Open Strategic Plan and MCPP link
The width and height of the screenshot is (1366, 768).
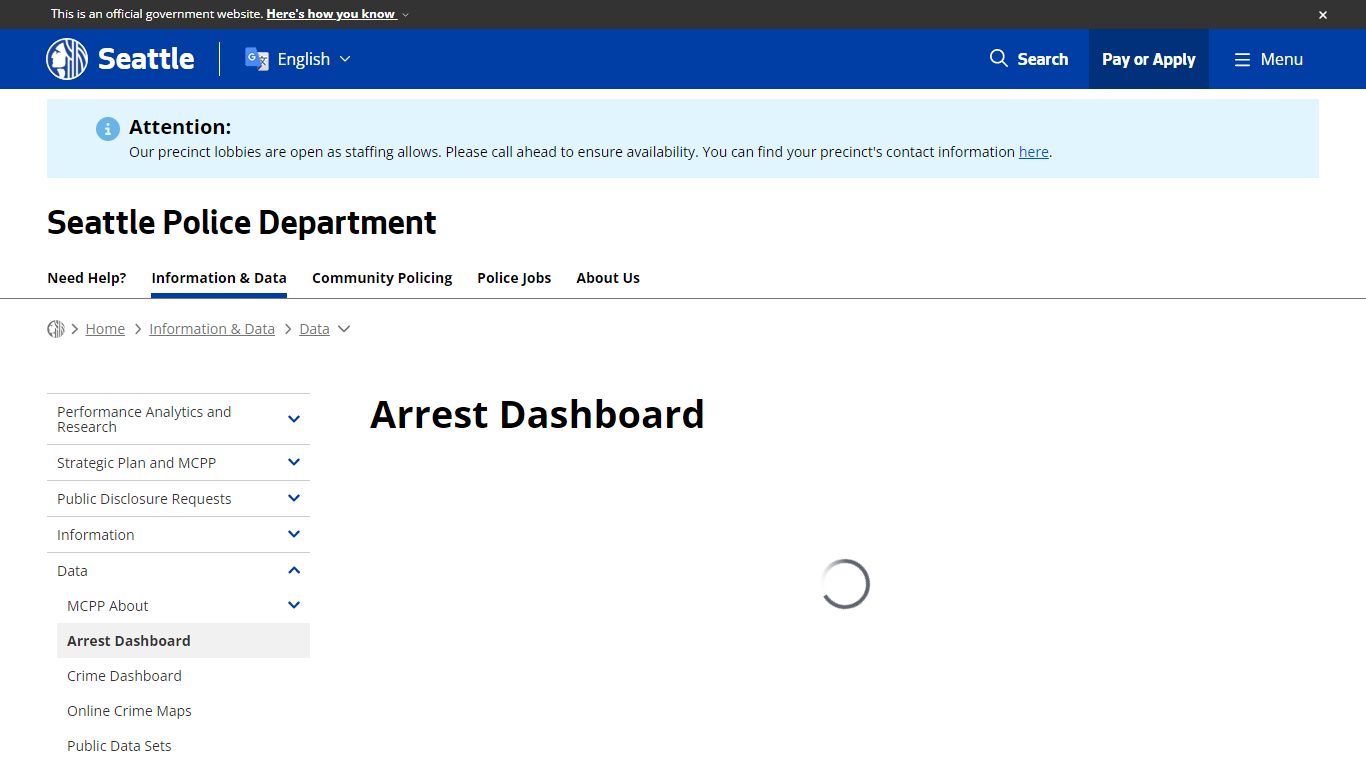pyautogui.click(x=136, y=463)
